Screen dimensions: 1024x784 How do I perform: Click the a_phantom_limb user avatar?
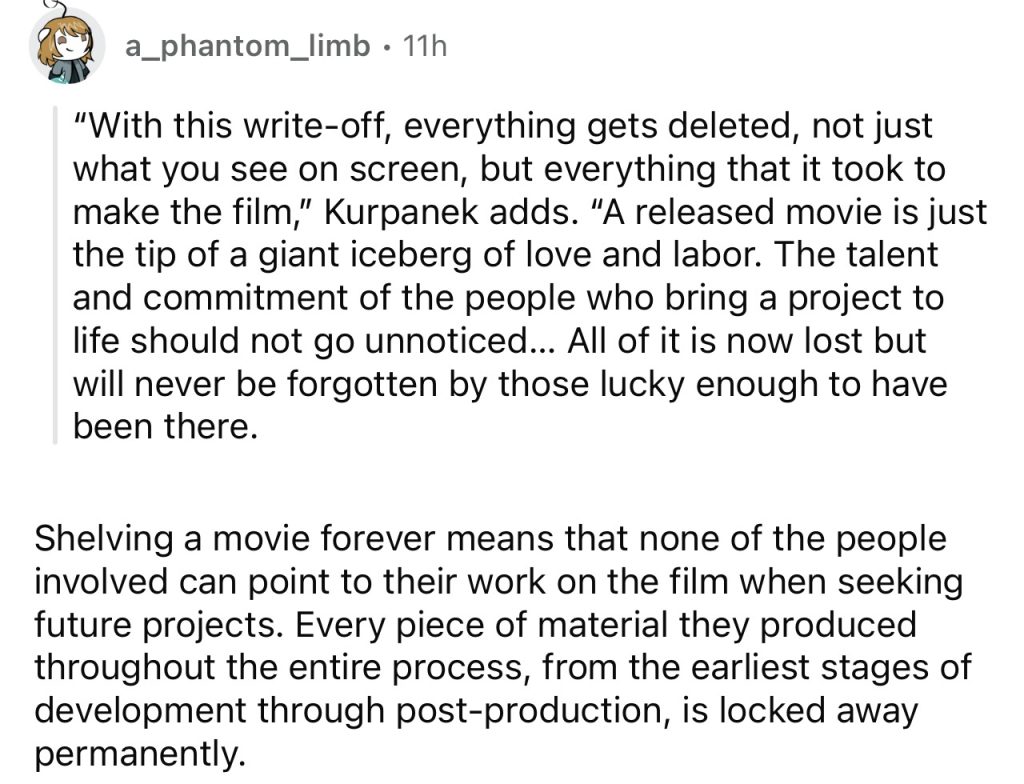[67, 47]
